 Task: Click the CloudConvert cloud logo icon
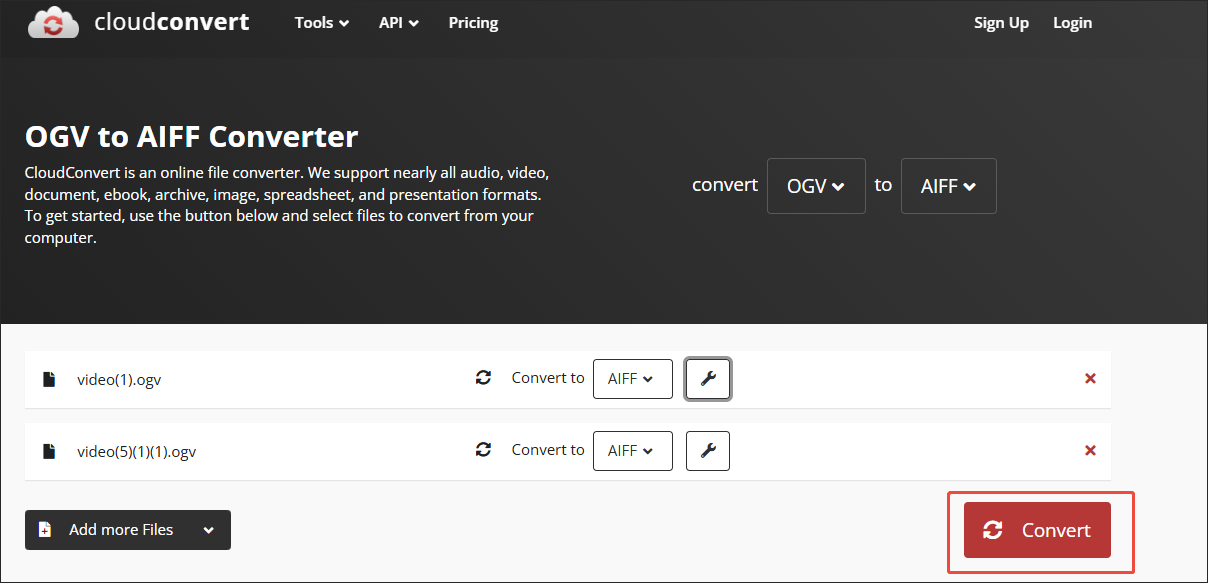pyautogui.click(x=54, y=22)
